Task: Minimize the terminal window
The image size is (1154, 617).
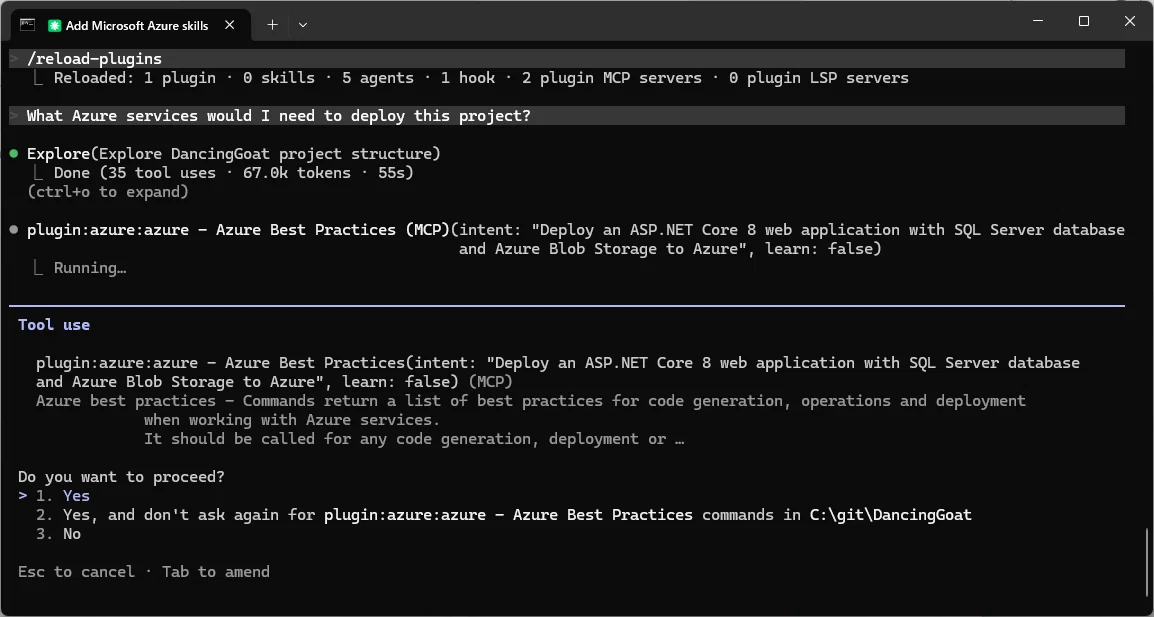Action: coord(1038,21)
